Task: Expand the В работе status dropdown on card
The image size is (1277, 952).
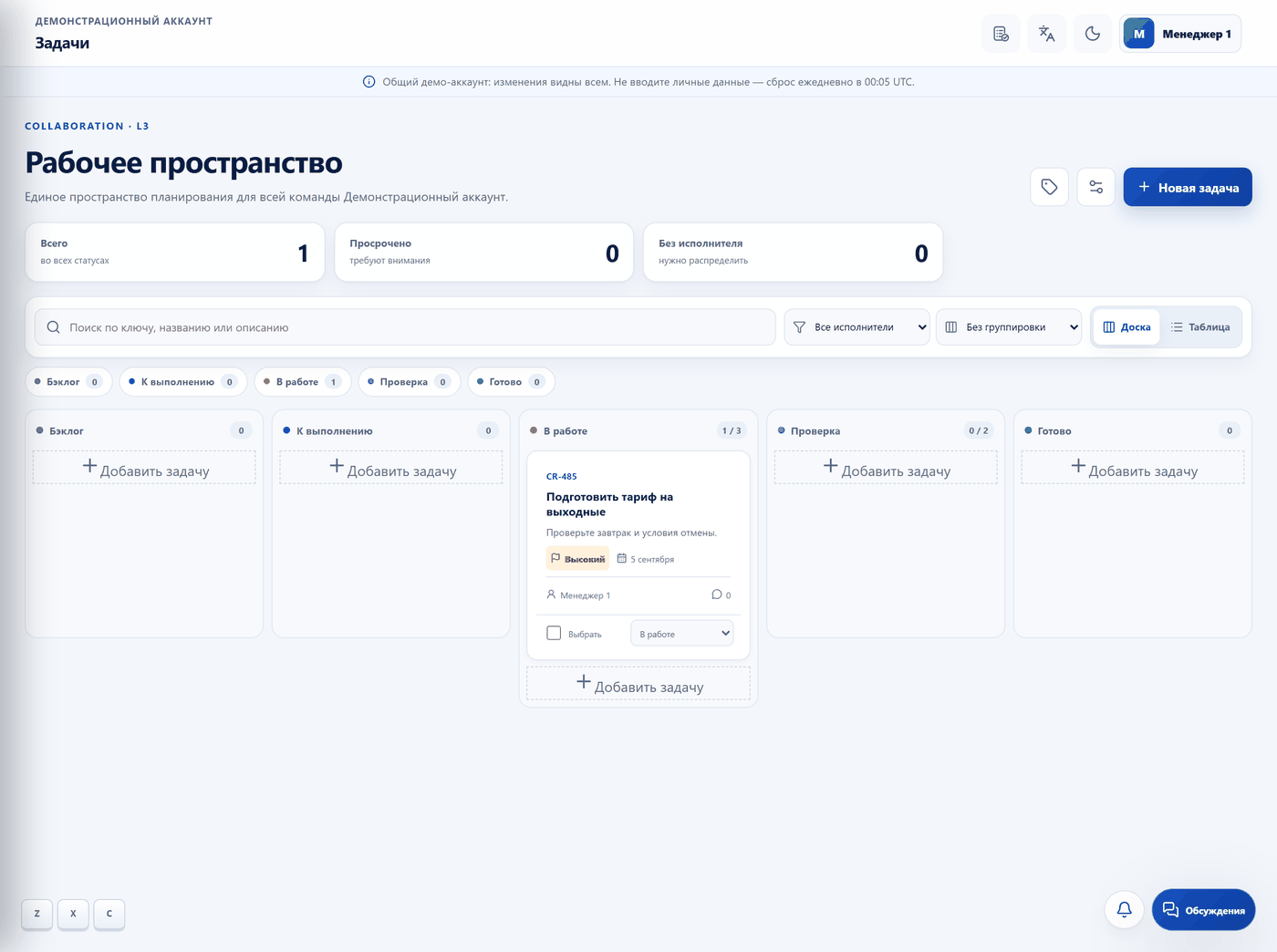Action: (682, 634)
